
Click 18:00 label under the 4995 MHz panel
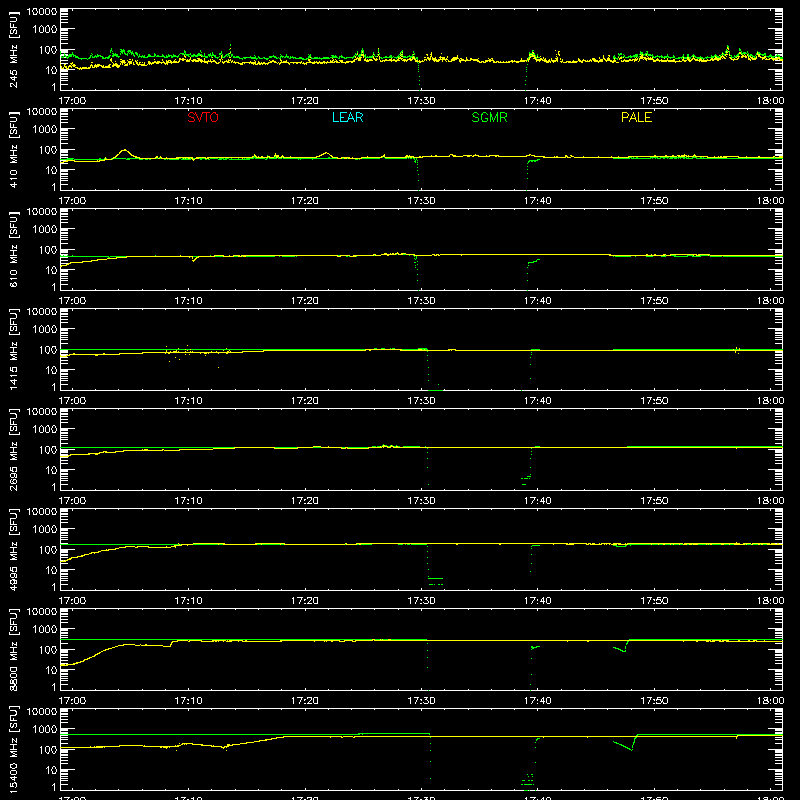point(770,601)
